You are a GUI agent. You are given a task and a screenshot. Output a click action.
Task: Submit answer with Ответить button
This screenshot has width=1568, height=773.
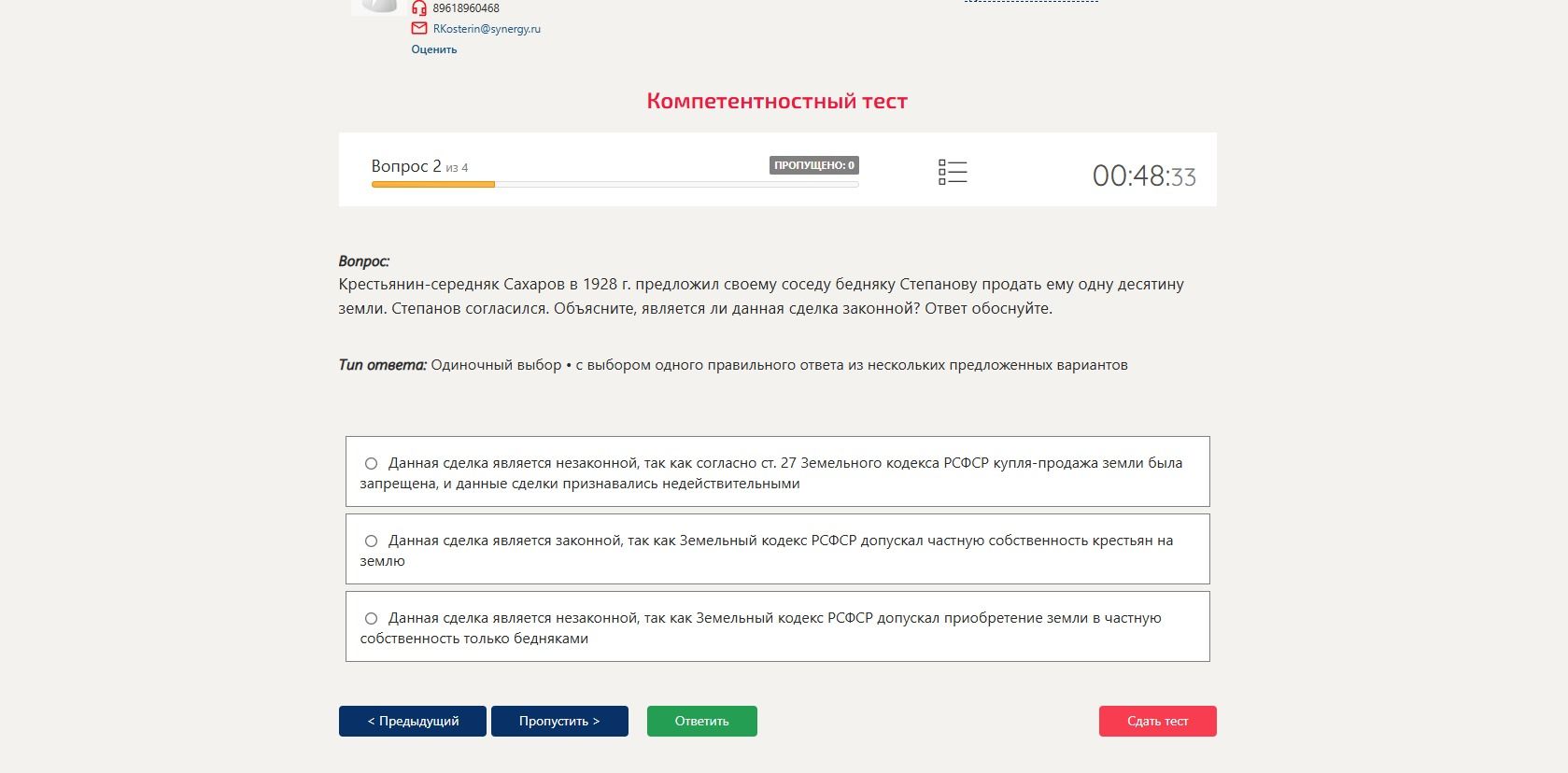pos(702,721)
